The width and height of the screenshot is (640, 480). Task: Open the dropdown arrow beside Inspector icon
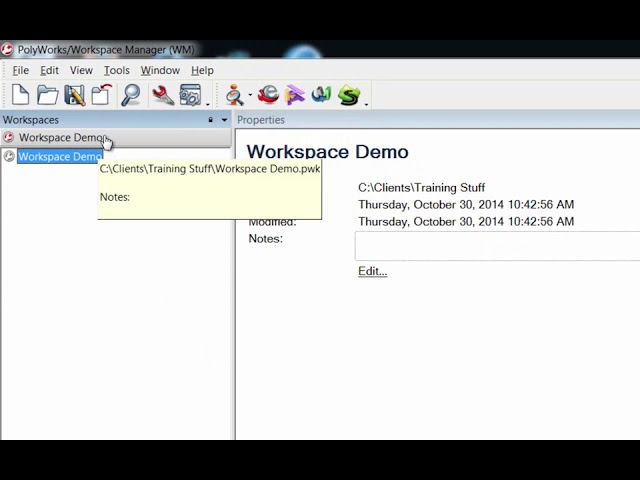click(250, 95)
